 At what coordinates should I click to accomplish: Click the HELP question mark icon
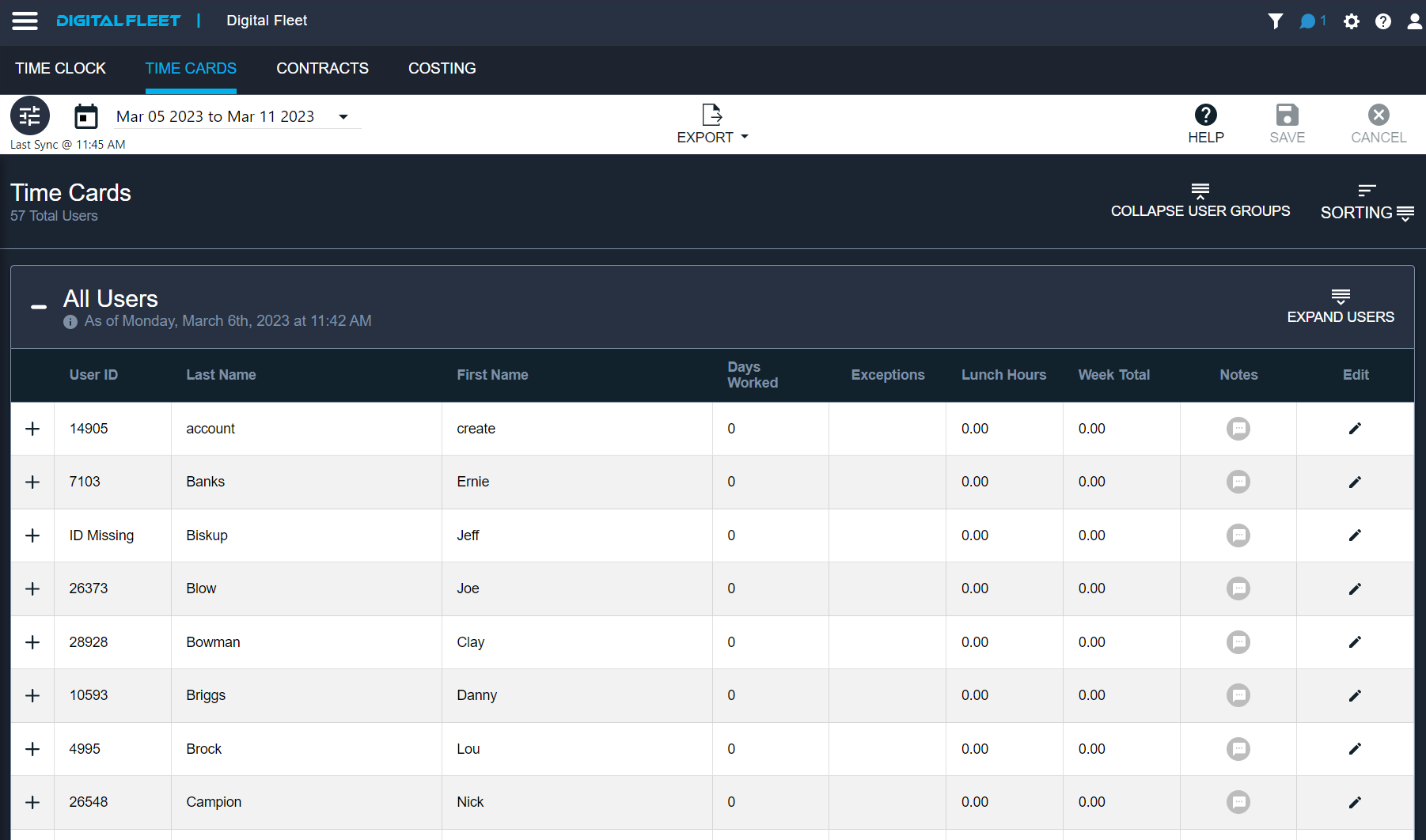click(1205, 115)
